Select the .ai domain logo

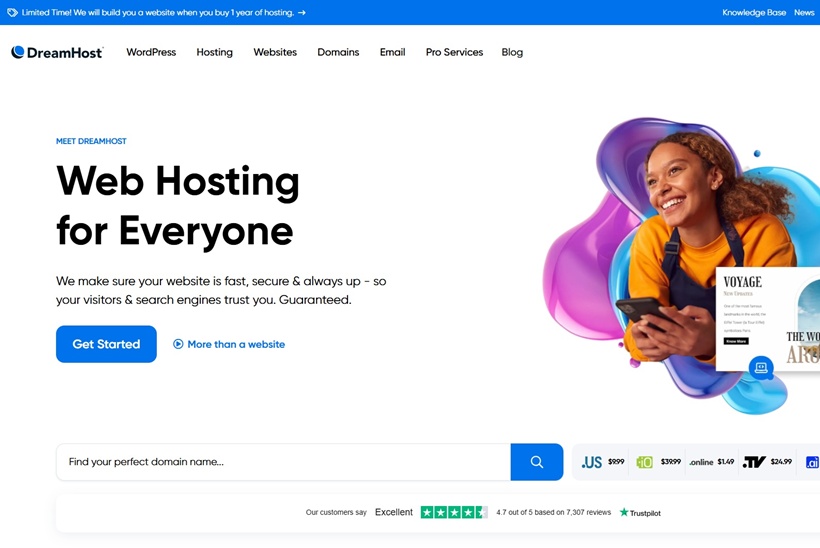pyautogui.click(x=813, y=462)
